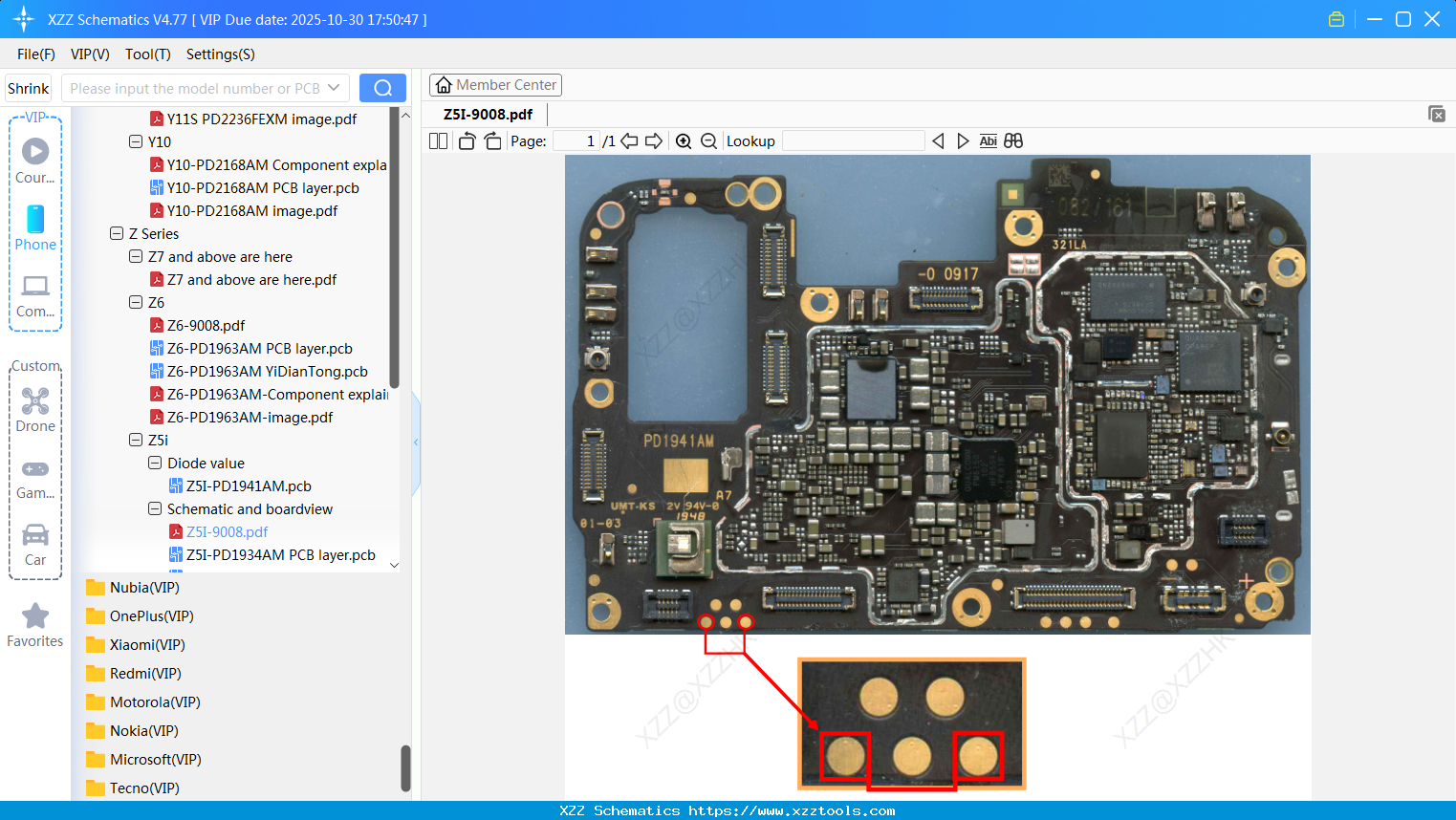Open Z6-PD1963AM YiDianTong.pcb
Viewport: 1456px width, 820px height.
(x=267, y=371)
